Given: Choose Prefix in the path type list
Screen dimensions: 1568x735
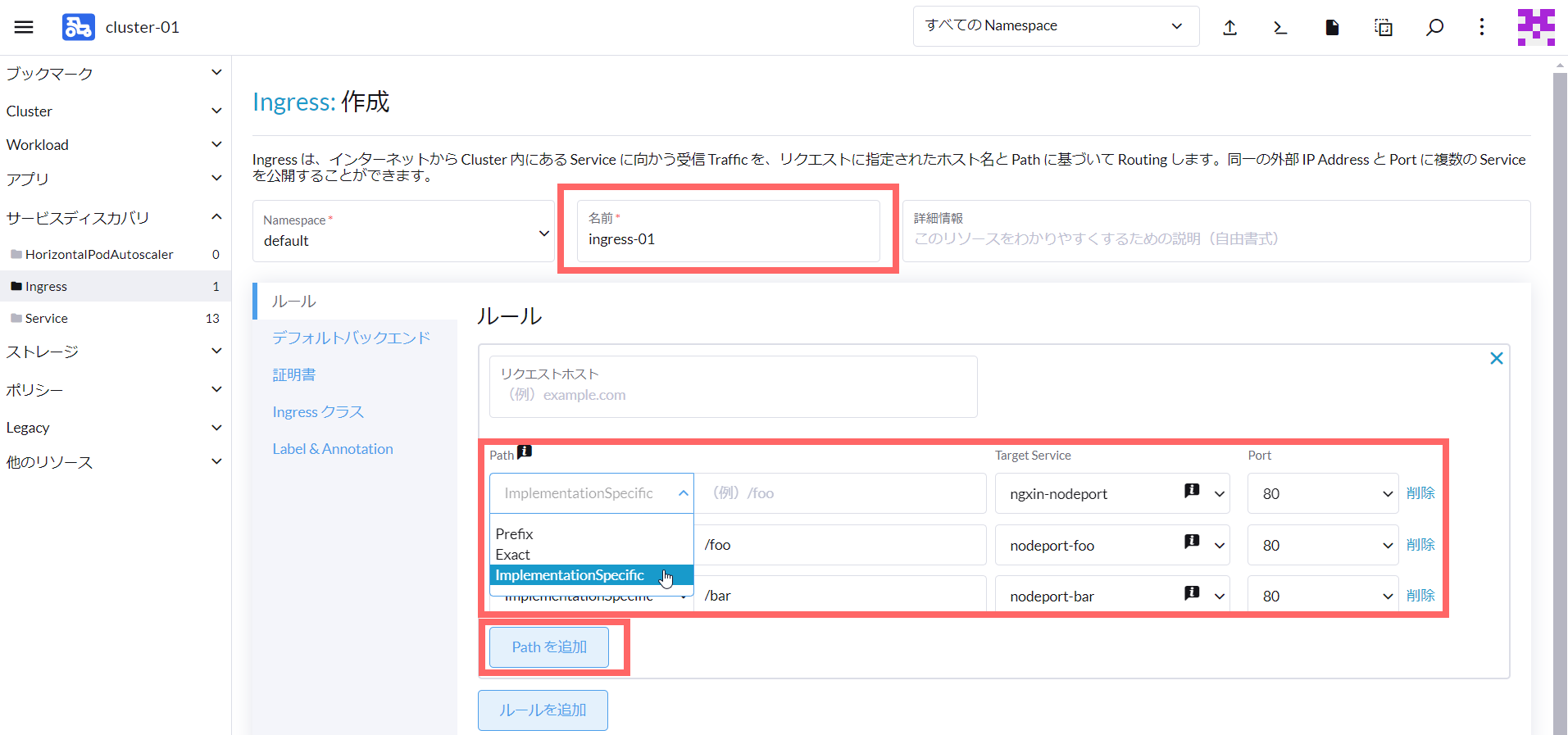Looking at the screenshot, I should point(515,533).
